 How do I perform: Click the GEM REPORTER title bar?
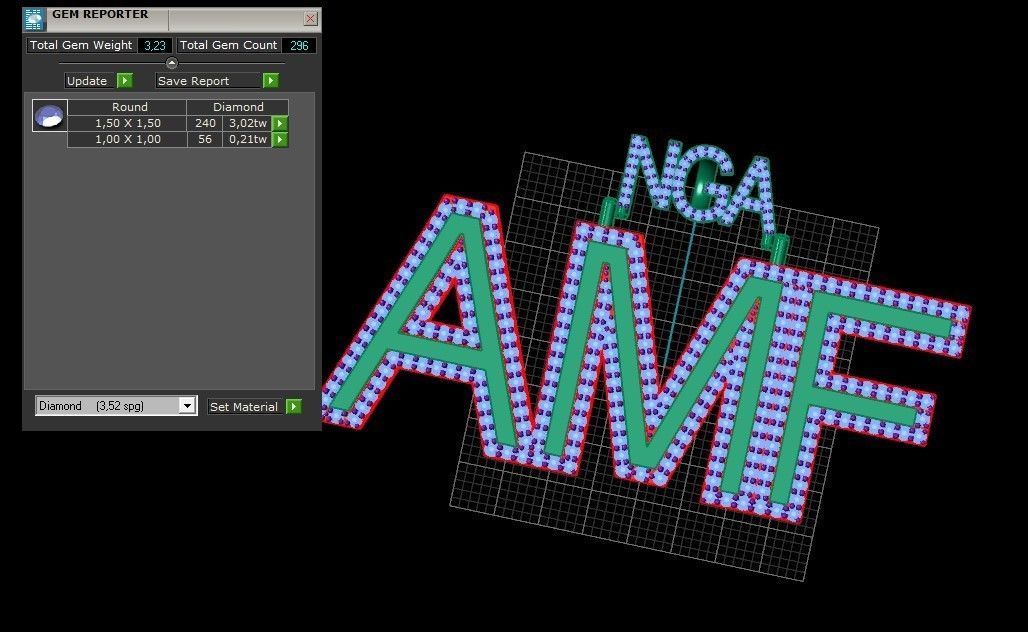174,18
